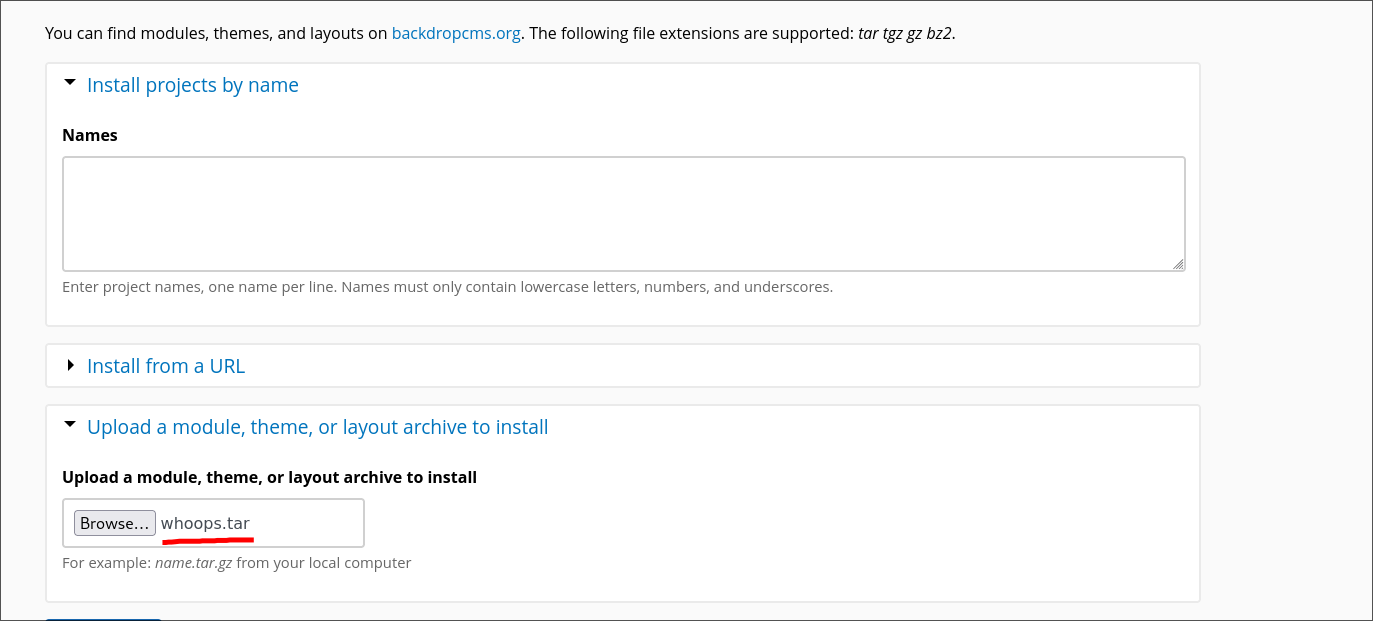Open the backdropcms.org link

(456, 33)
